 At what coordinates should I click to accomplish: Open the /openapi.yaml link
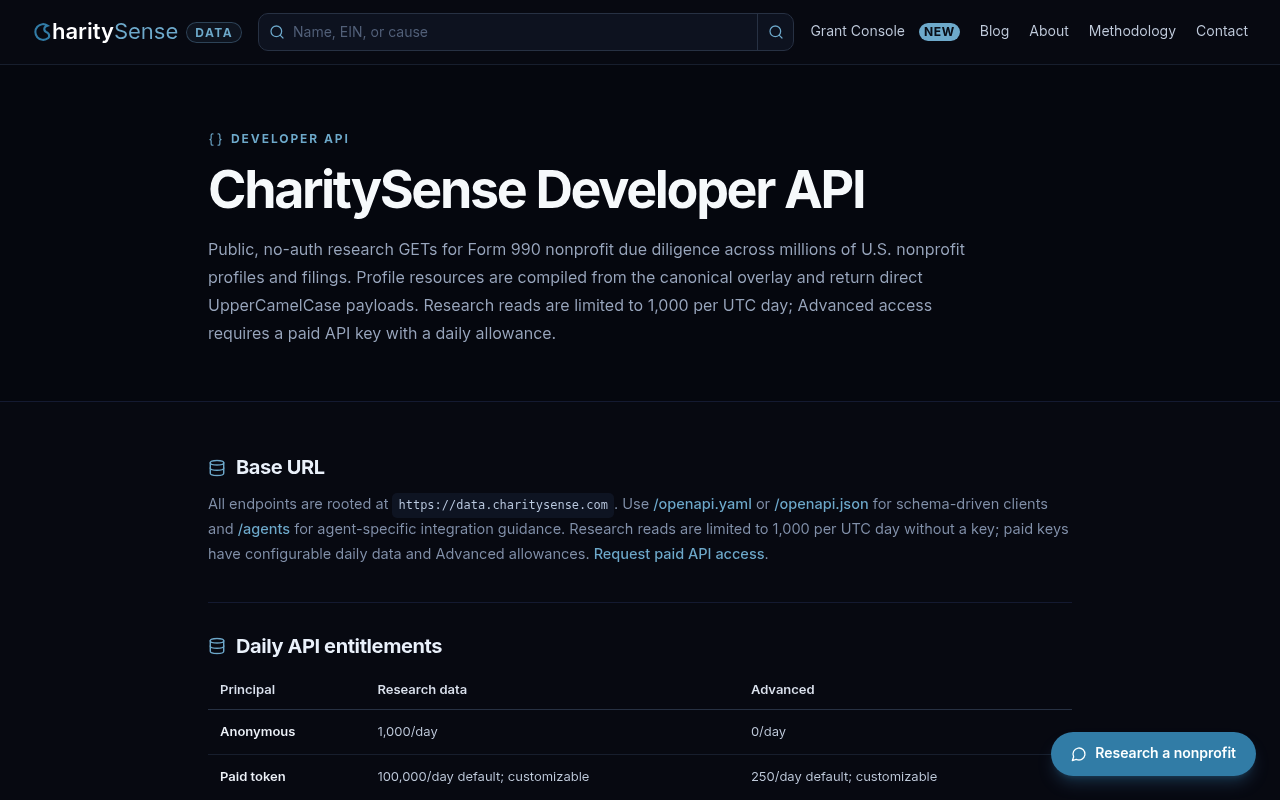(x=703, y=504)
